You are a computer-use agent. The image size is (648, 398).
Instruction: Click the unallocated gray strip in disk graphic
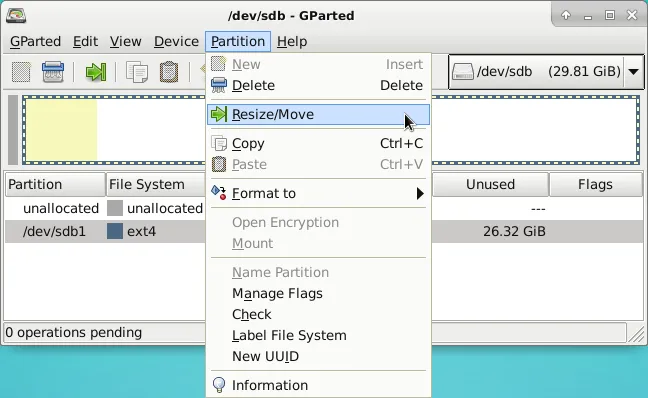13,130
